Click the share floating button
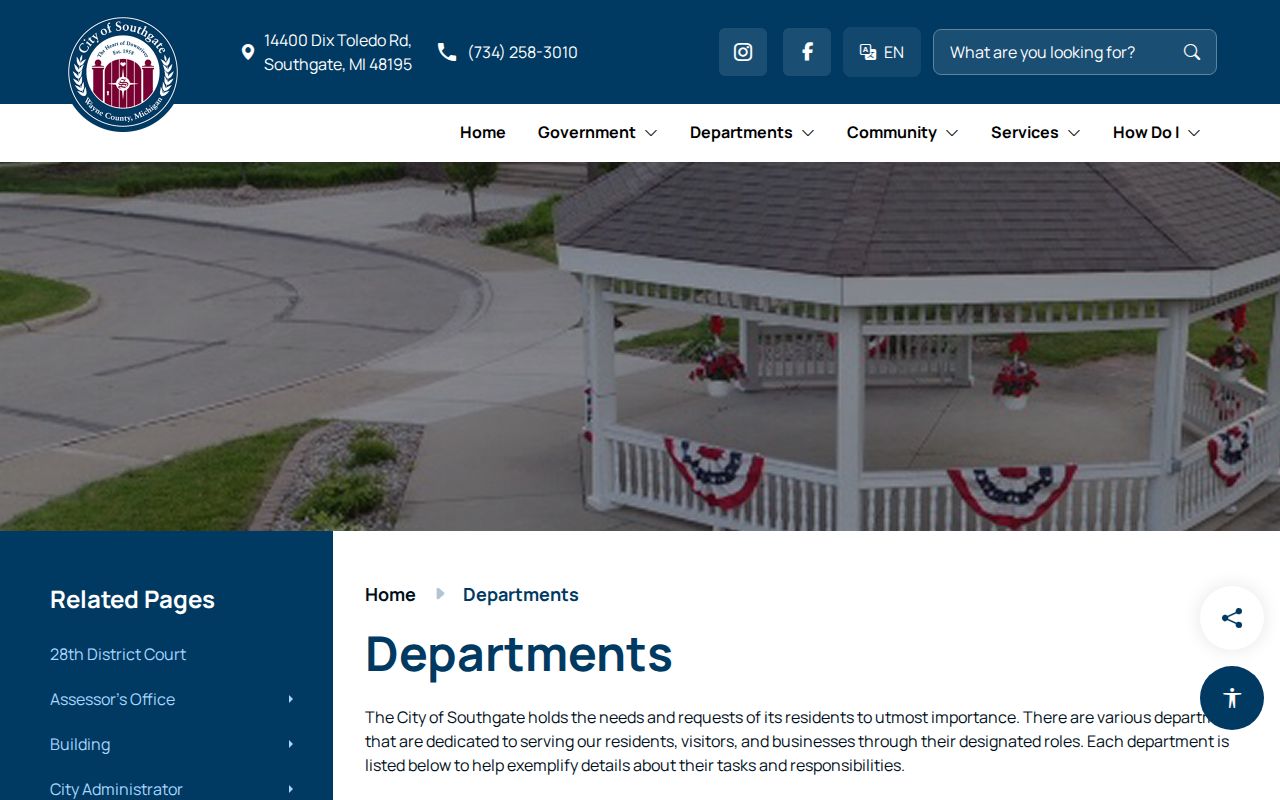 click(1232, 618)
